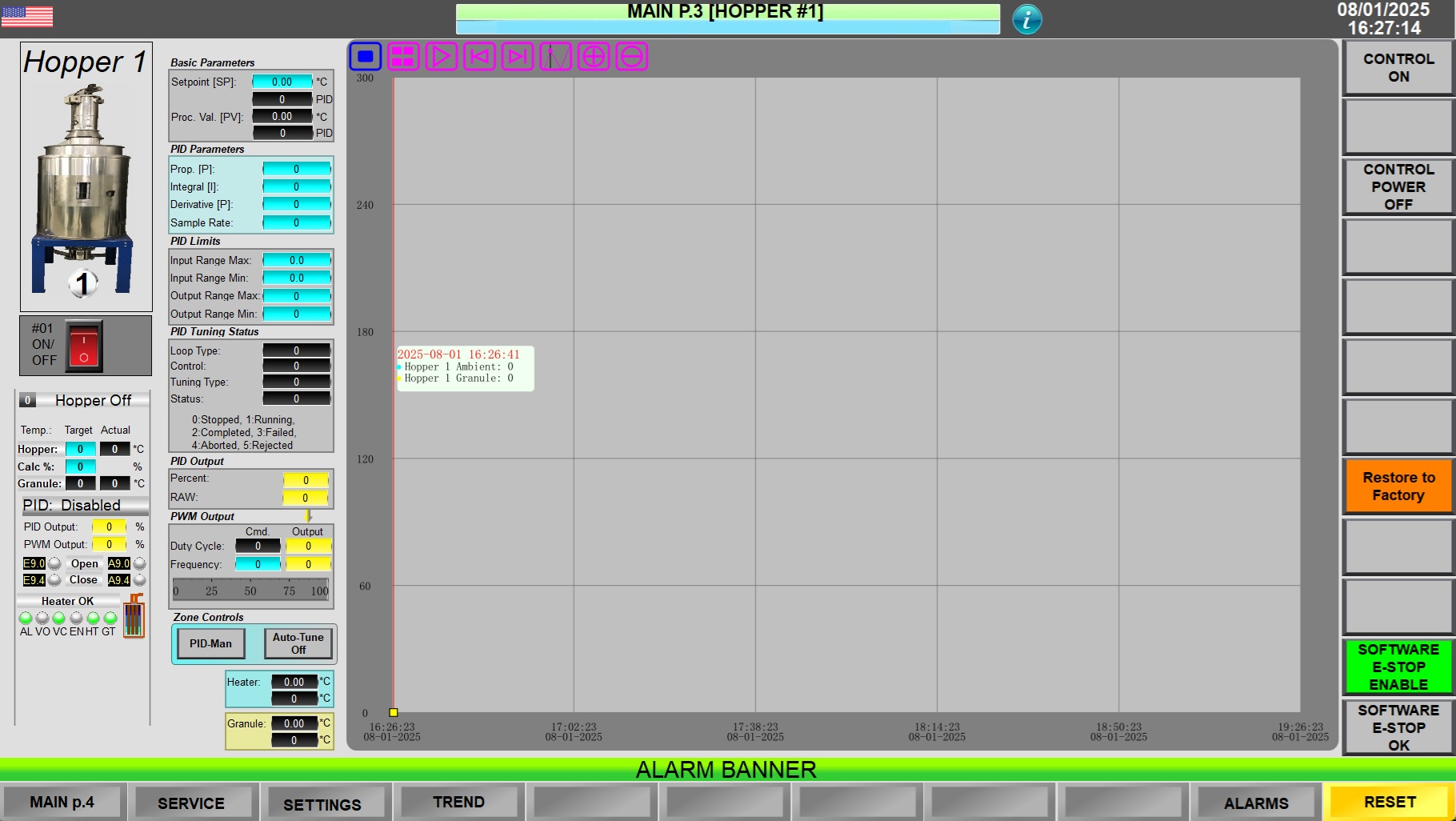This screenshot has height=821, width=1456.
Task: Jump to trend start with skip-back icon
Action: click(x=479, y=57)
